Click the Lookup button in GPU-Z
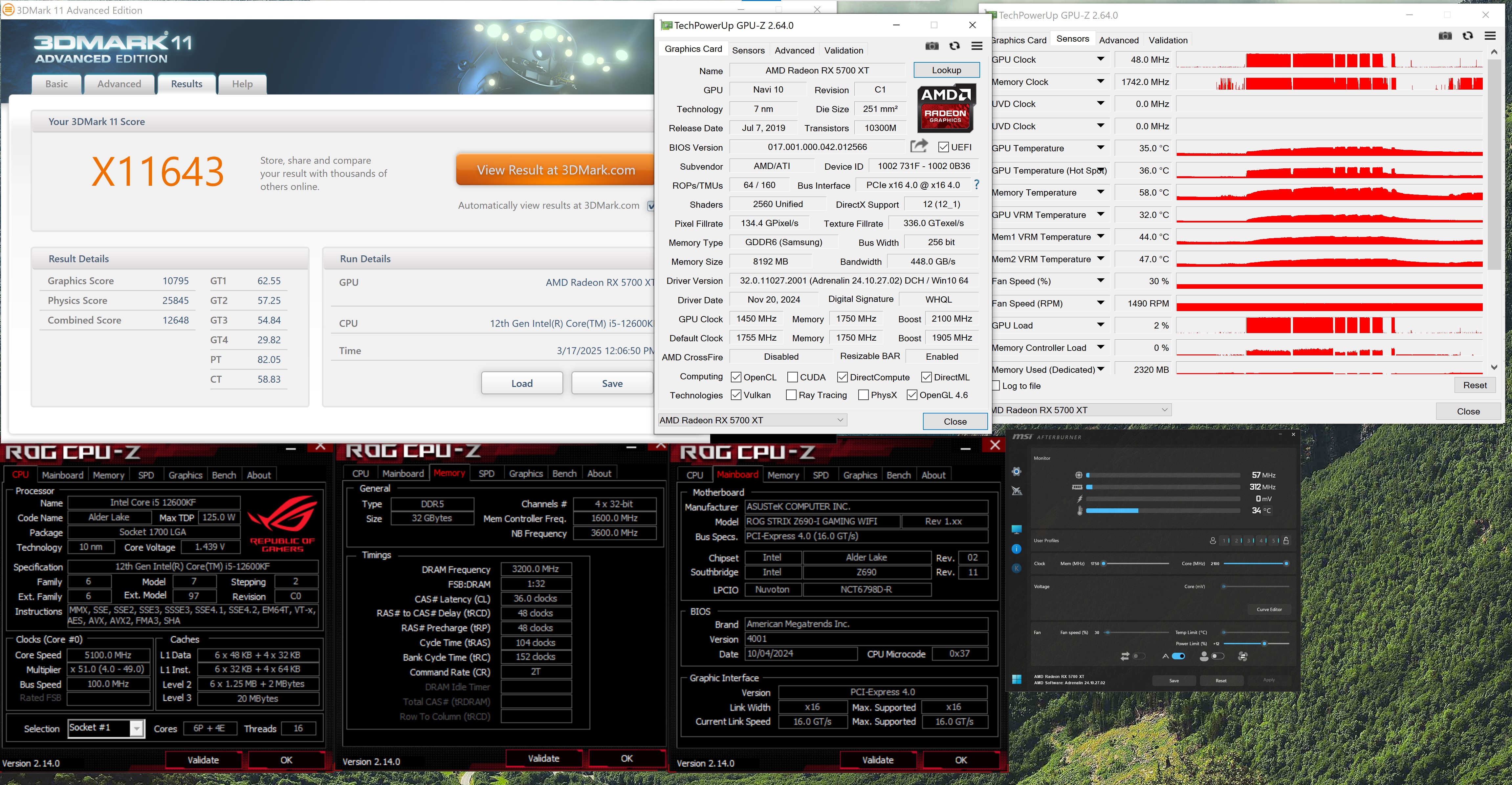 (x=946, y=70)
